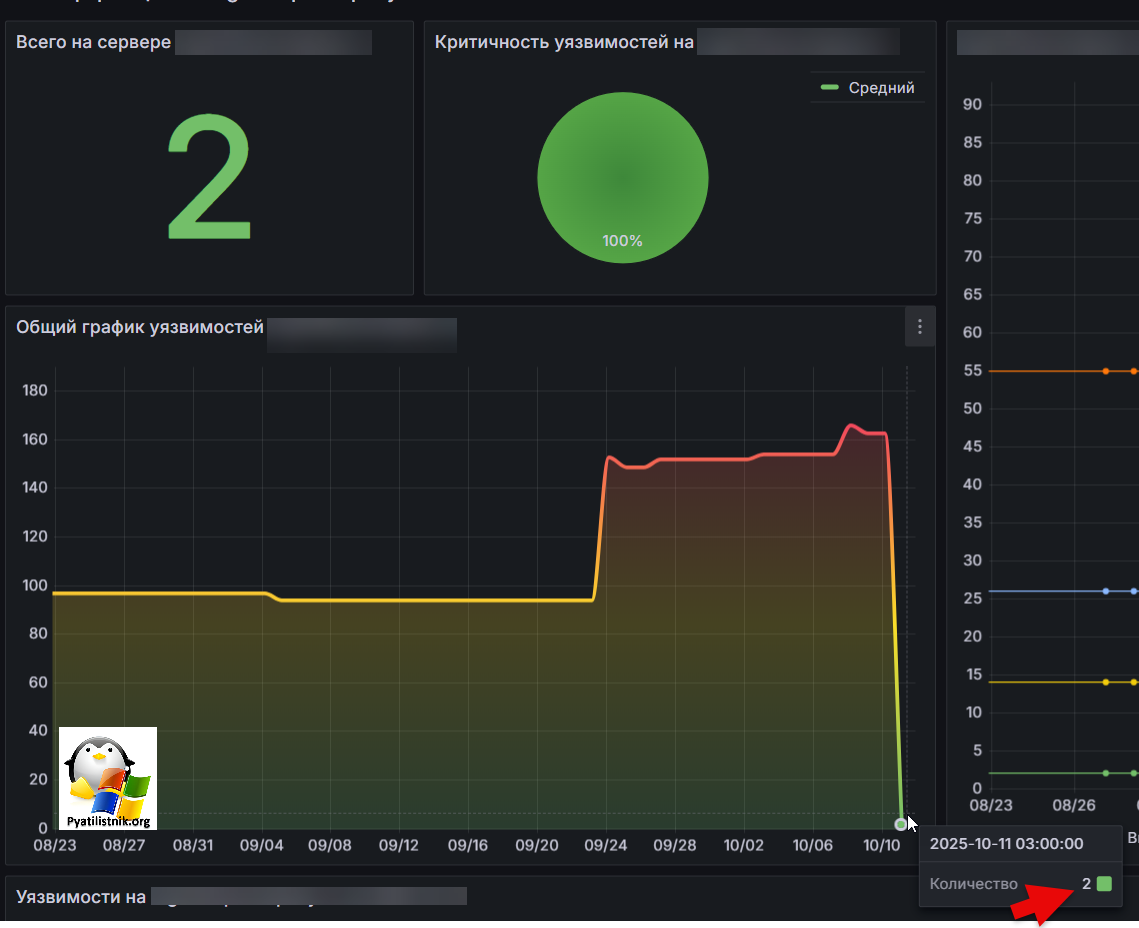Open the three-dot menu of Общий график уязвимостей panel
The height and width of the screenshot is (928, 1139).
coord(919,327)
